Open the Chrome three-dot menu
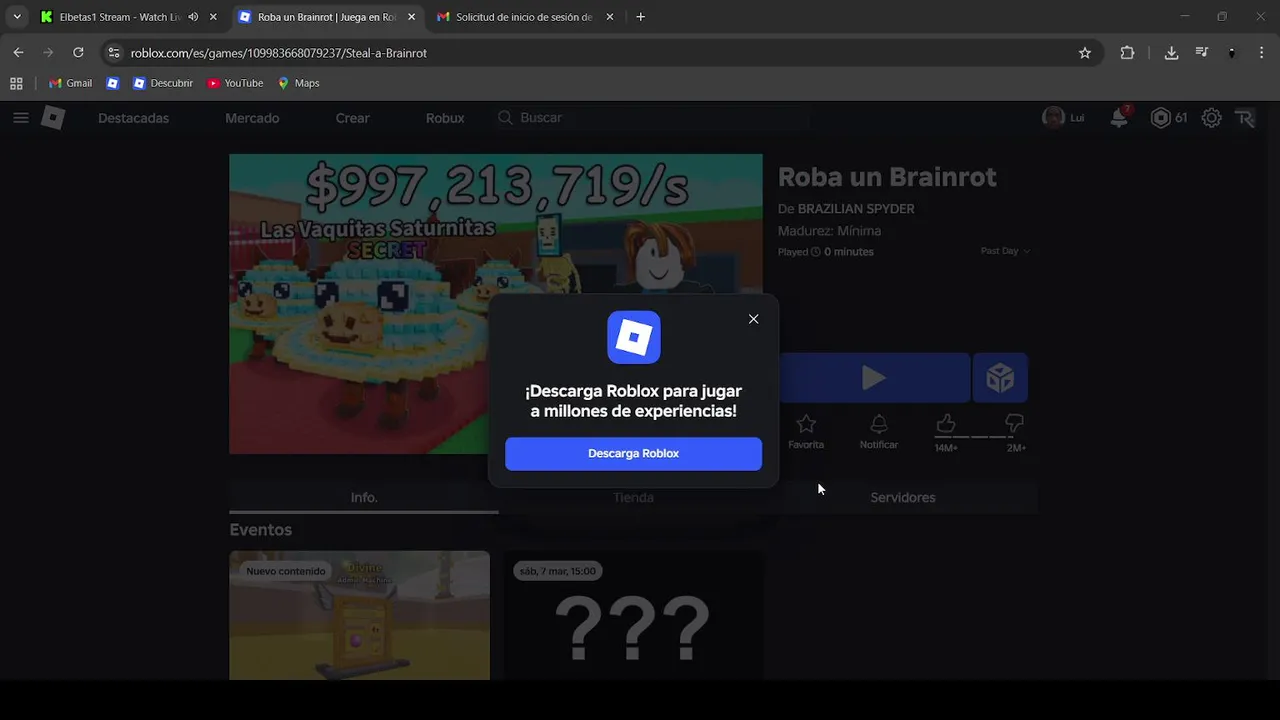Viewport: 1280px width, 720px height. (1262, 53)
